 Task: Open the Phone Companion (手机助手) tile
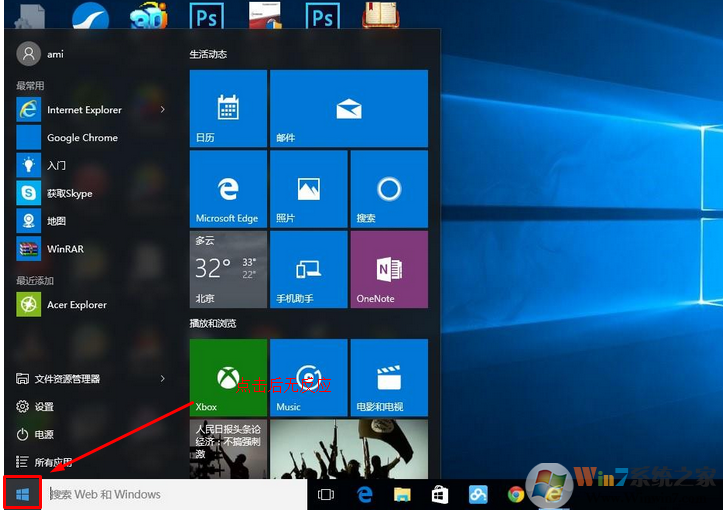click(308, 270)
